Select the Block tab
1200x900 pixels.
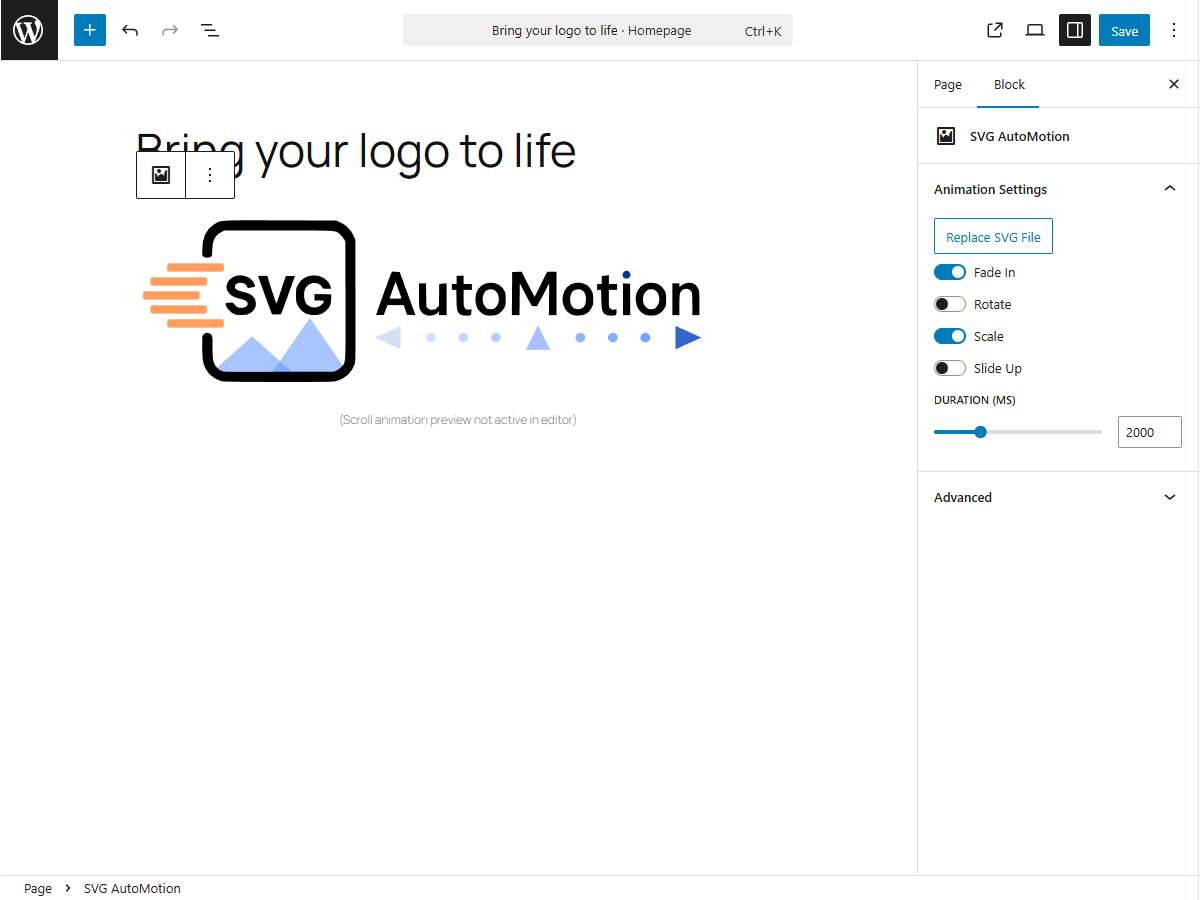1009,85
